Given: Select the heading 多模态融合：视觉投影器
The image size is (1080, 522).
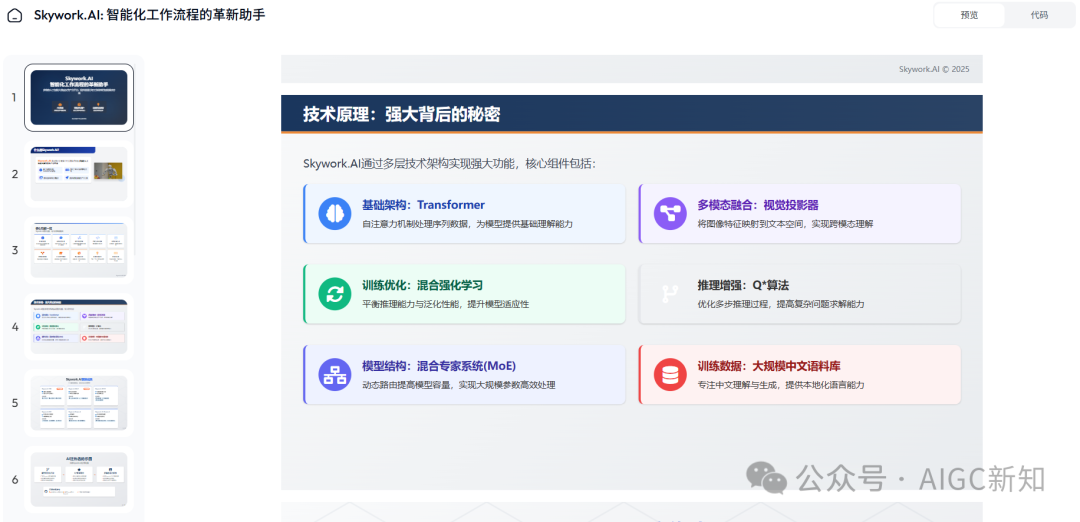Looking at the screenshot, I should point(758,205).
